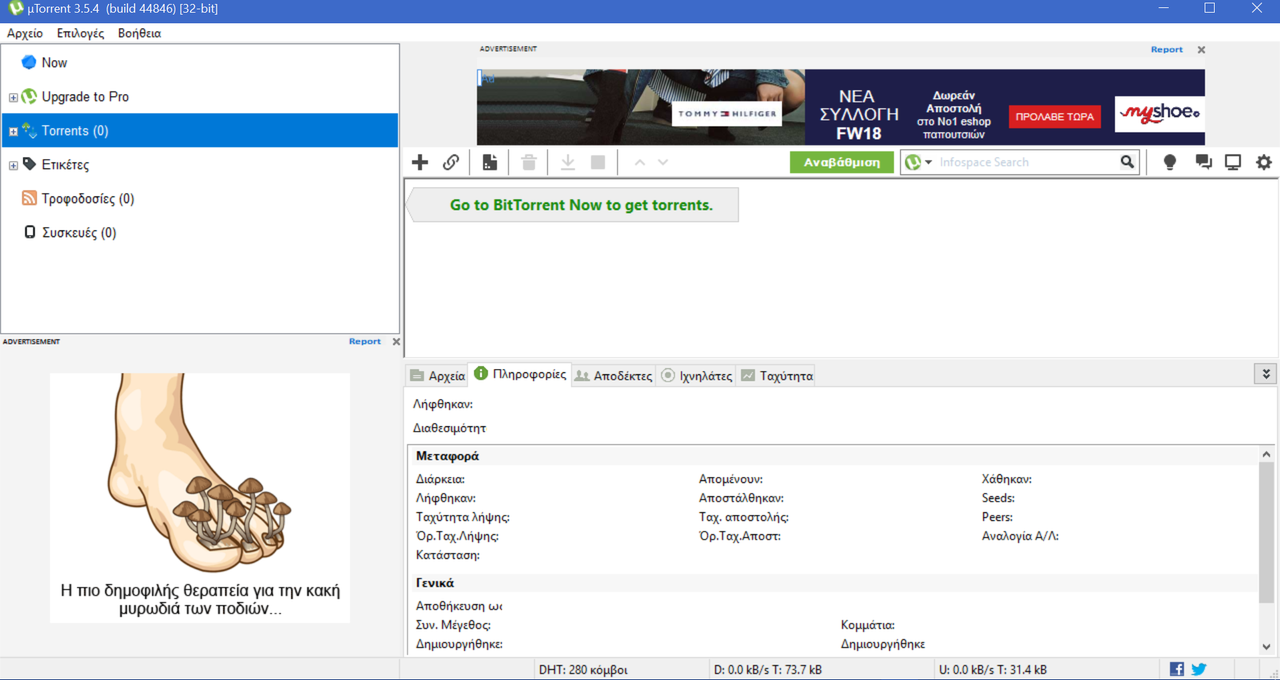This screenshot has height=680, width=1280.
Task: Stop torrent square icon
Action: coord(598,162)
